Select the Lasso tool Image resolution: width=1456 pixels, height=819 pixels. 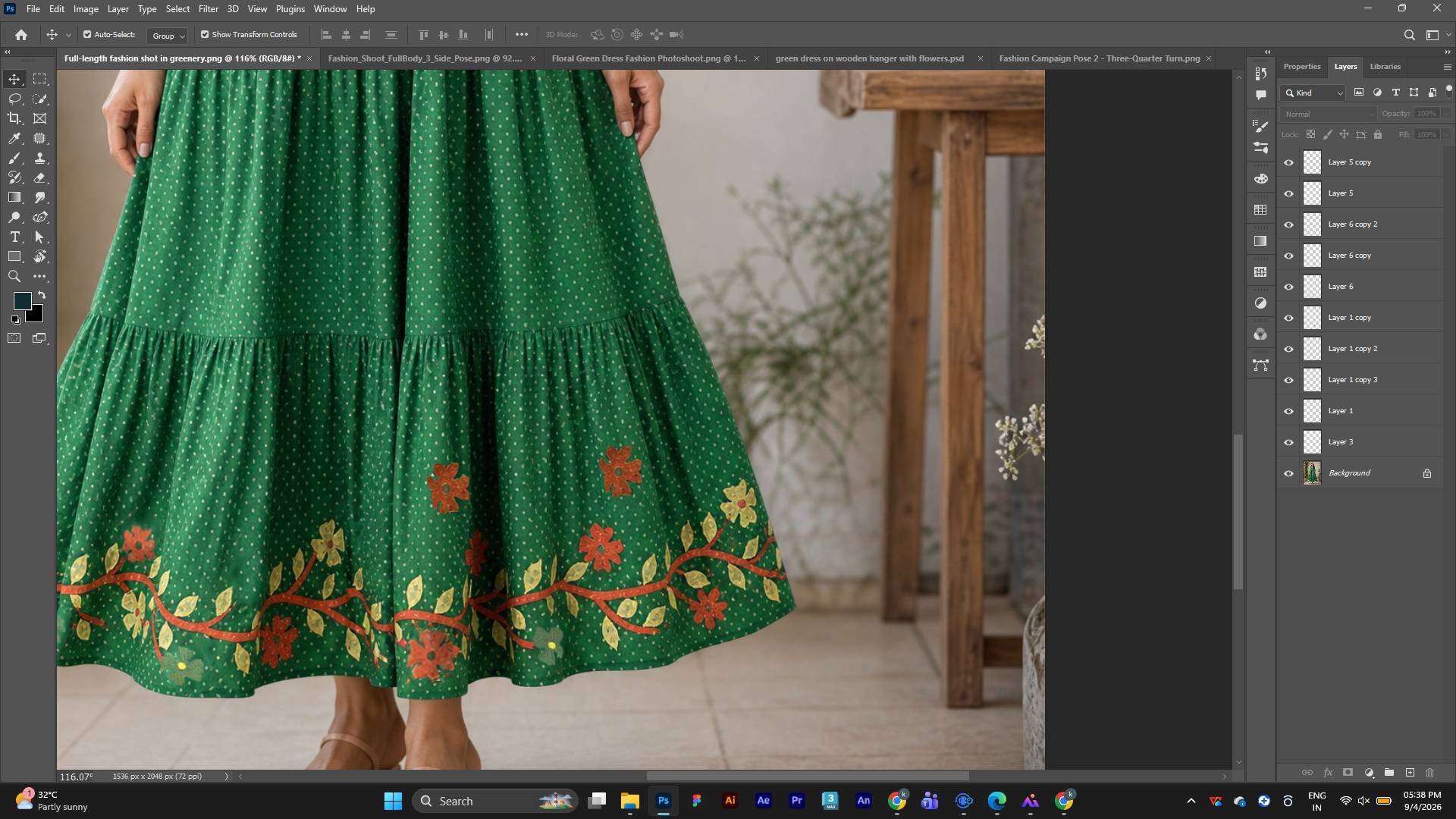pyautogui.click(x=14, y=99)
